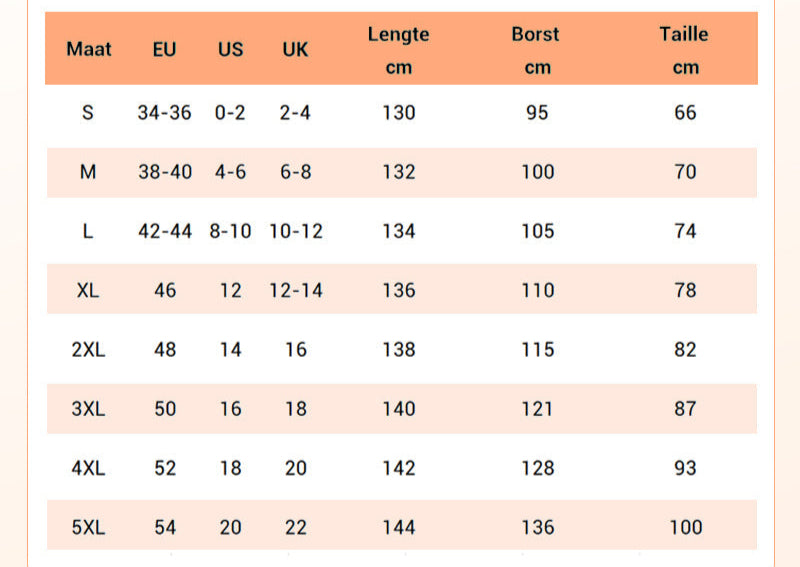800x567 pixels.
Task: Click the Lengte cm column header
Action: pos(398,50)
